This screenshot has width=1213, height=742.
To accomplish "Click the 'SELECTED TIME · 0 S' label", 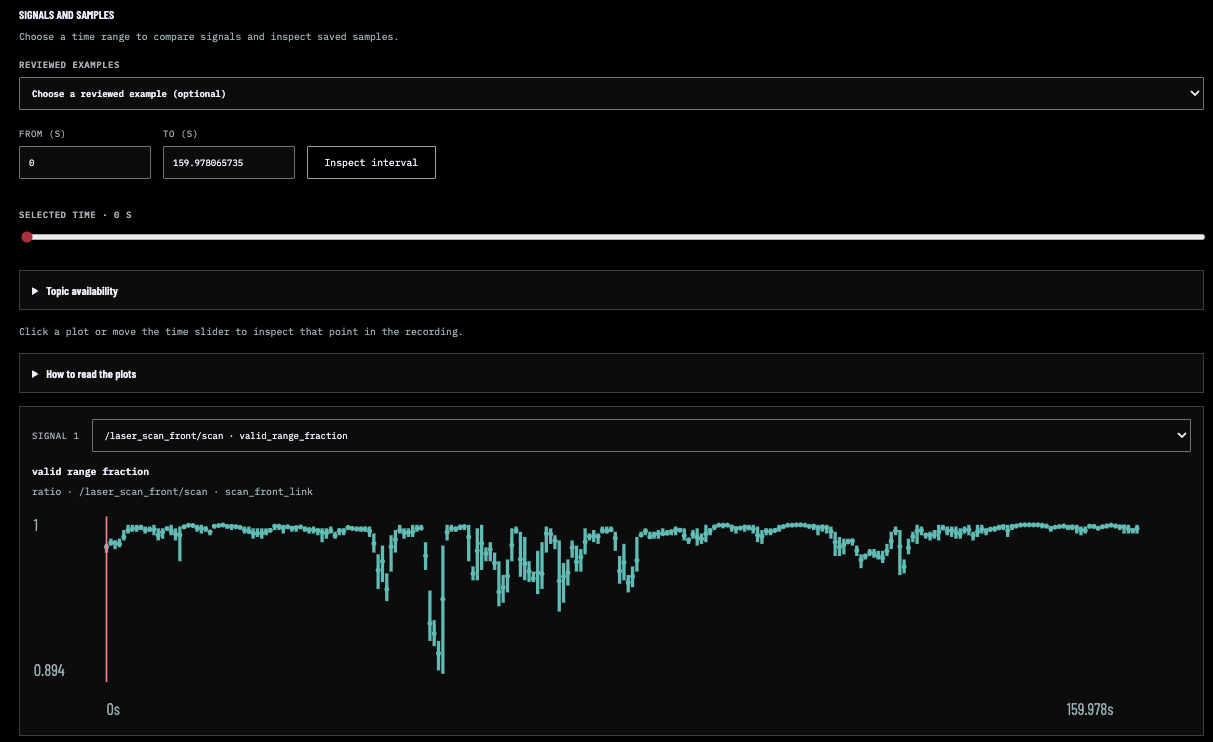I will tap(75, 215).
